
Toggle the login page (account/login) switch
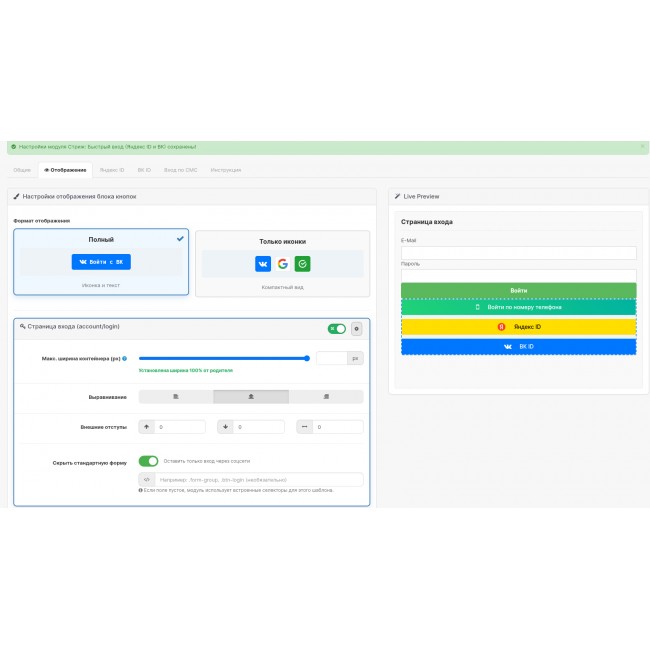pos(337,328)
